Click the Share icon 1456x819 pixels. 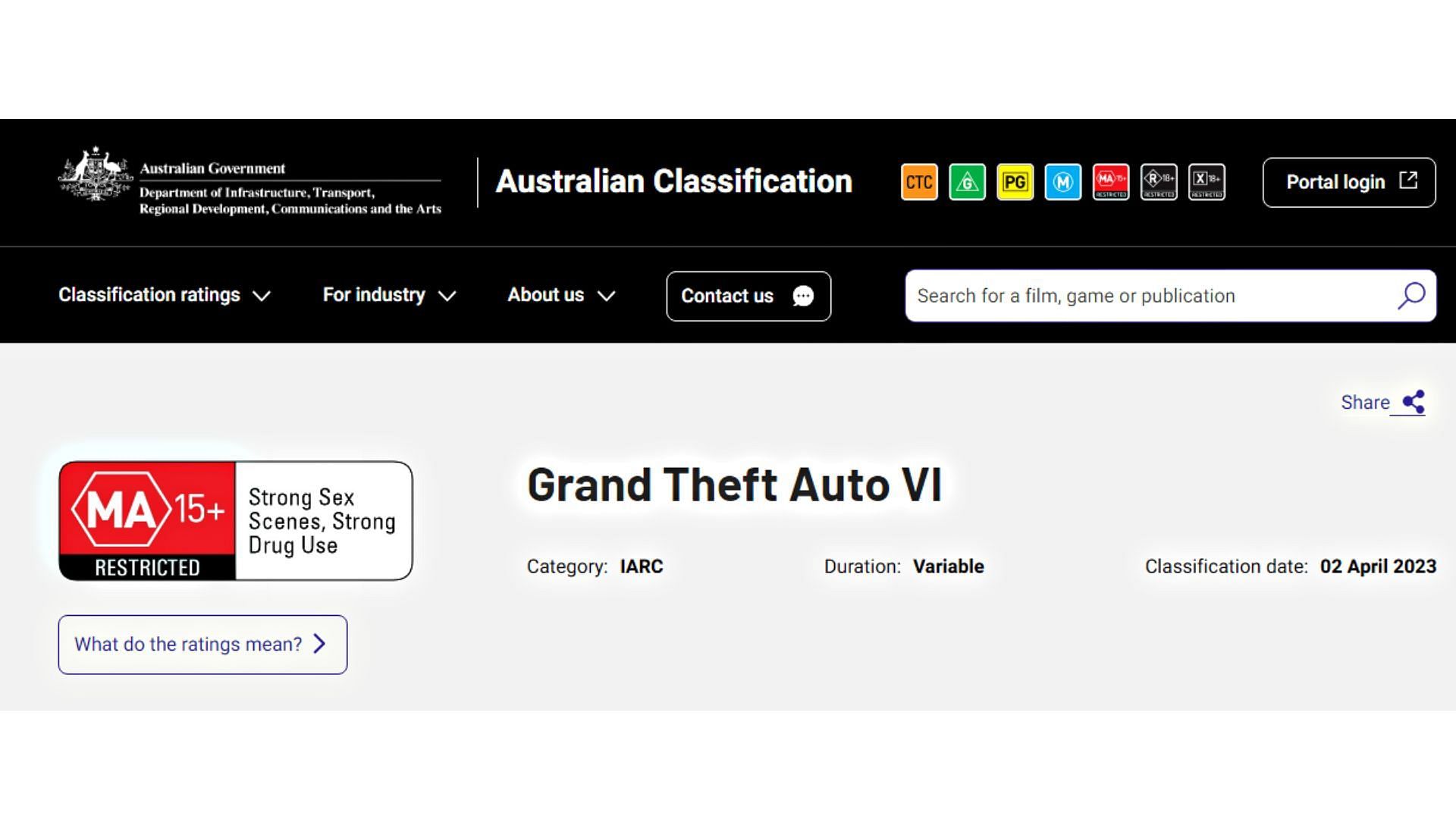coord(1414,402)
